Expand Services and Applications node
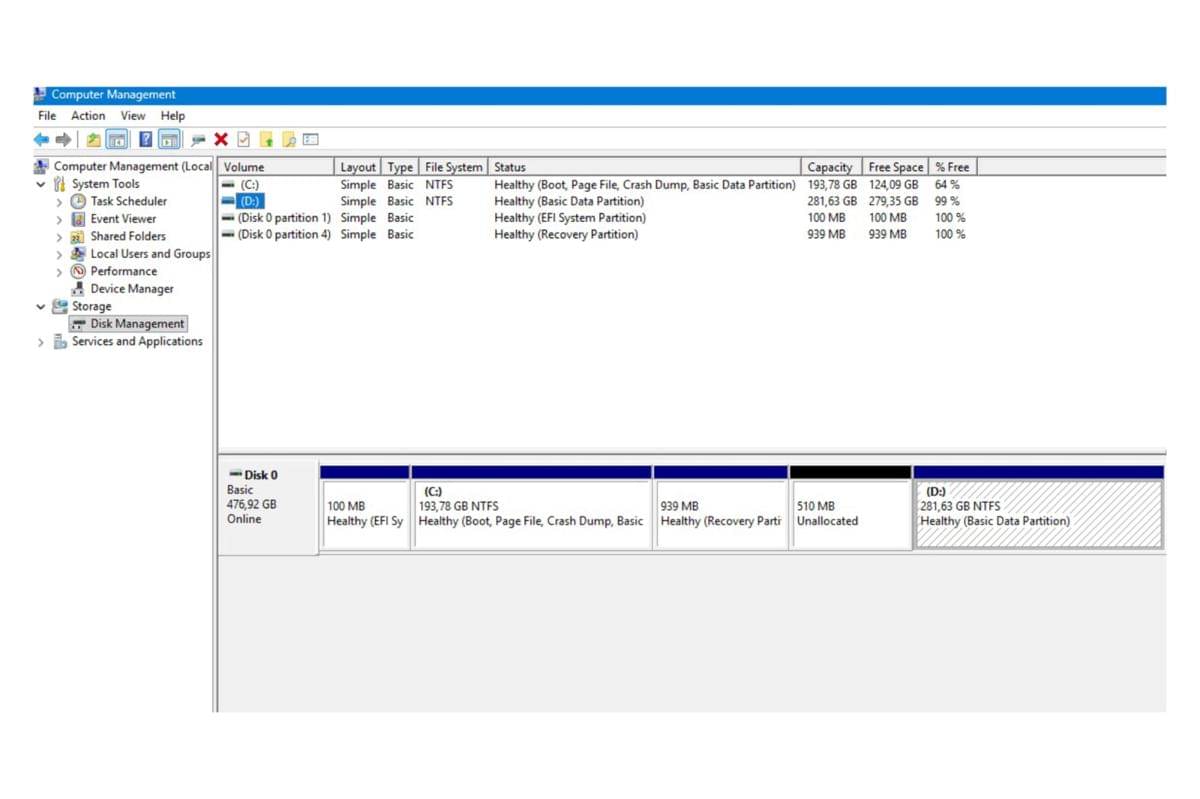This screenshot has width=1200, height=799. pyautogui.click(x=41, y=342)
